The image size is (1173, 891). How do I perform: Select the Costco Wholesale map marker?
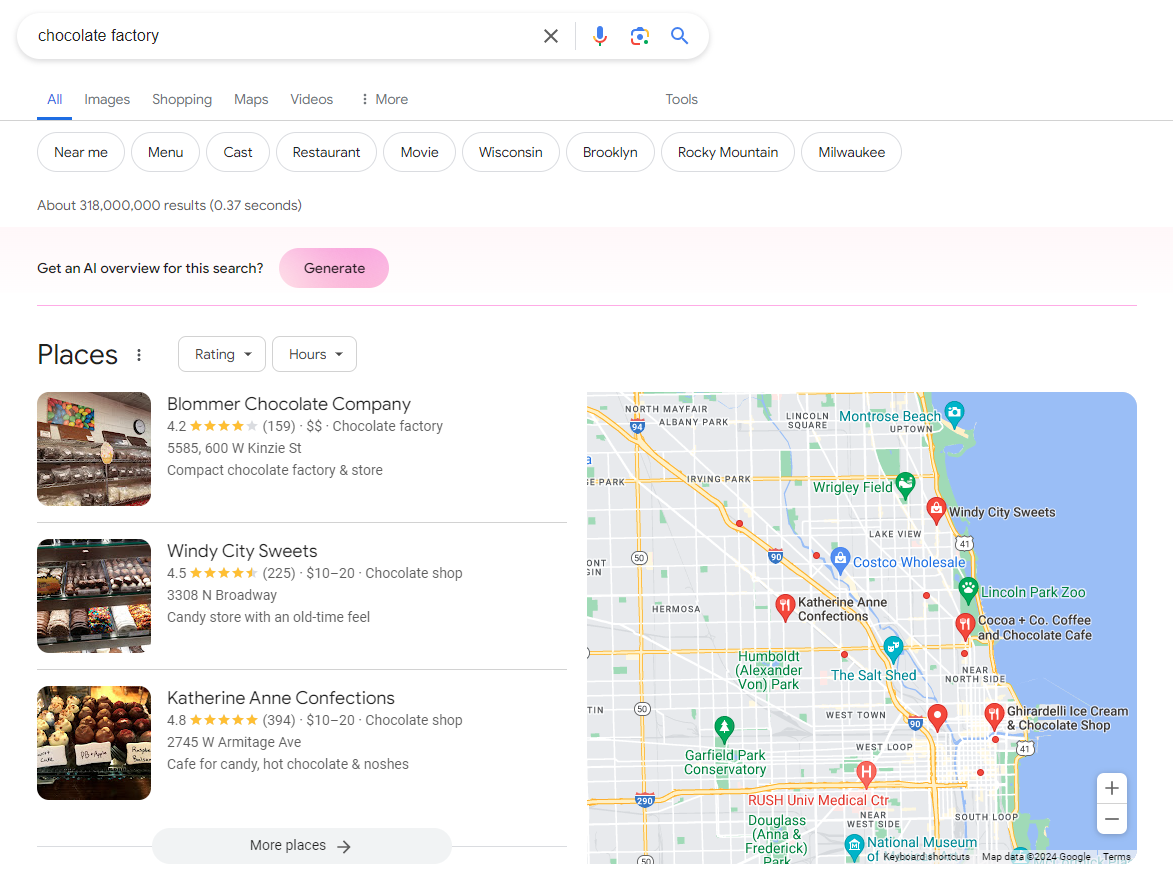[840, 560]
